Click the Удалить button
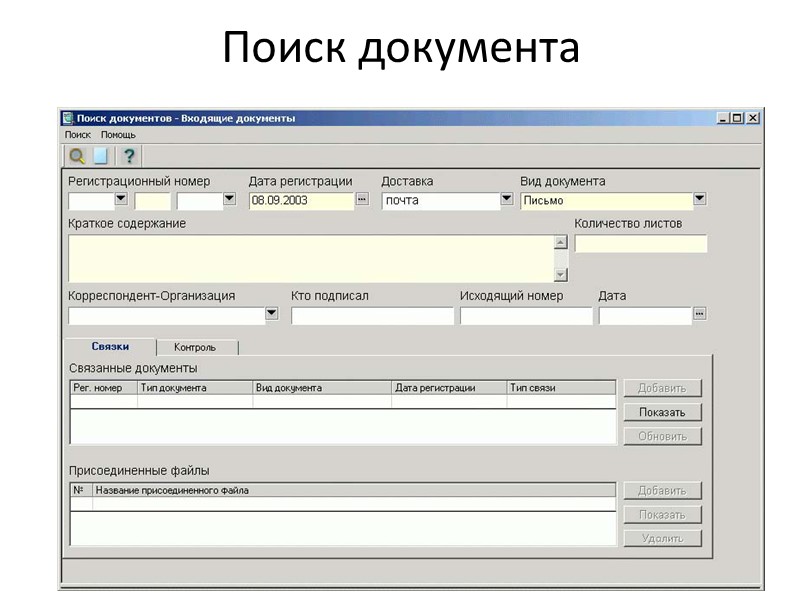 coord(662,538)
